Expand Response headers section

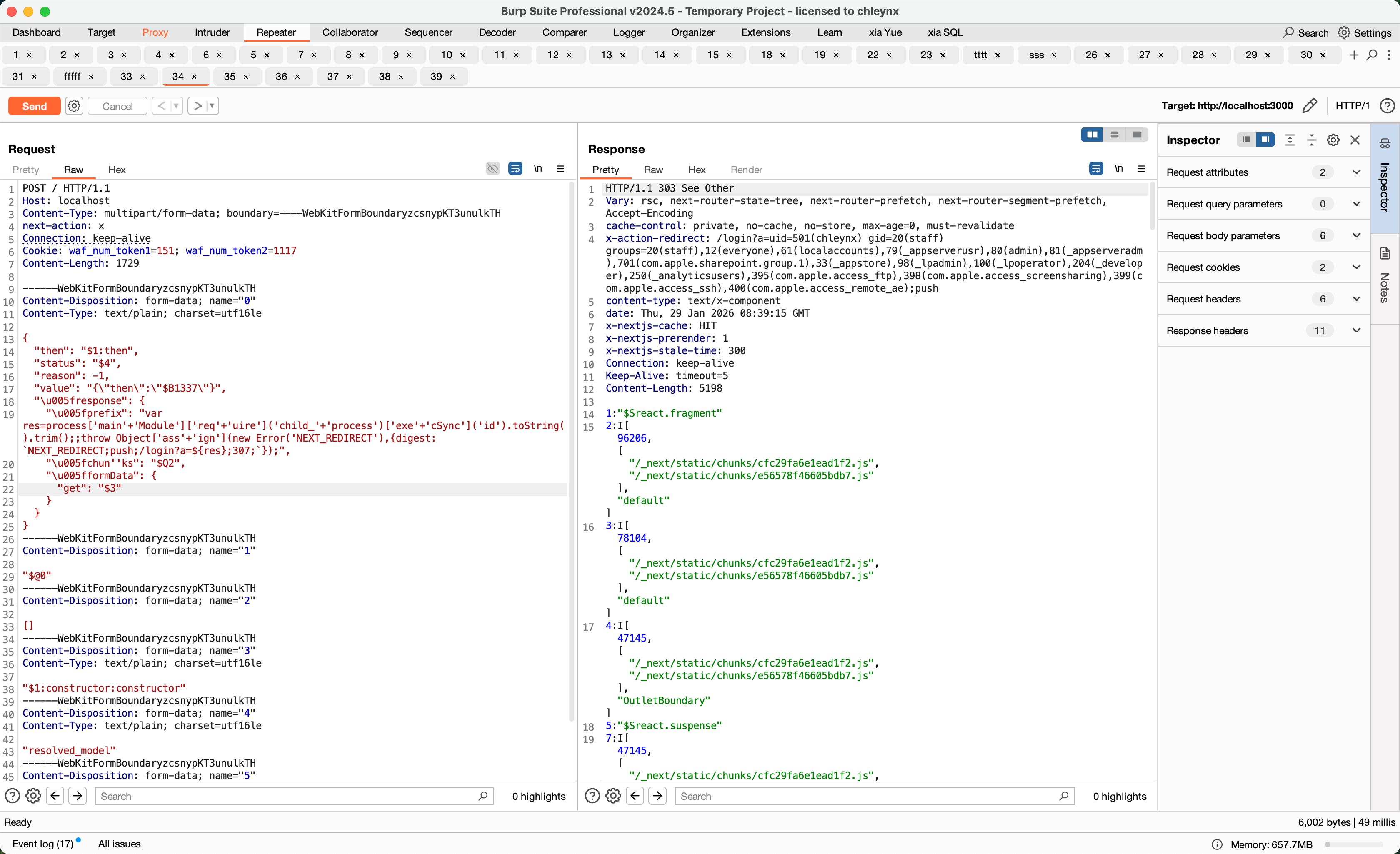(x=1356, y=330)
